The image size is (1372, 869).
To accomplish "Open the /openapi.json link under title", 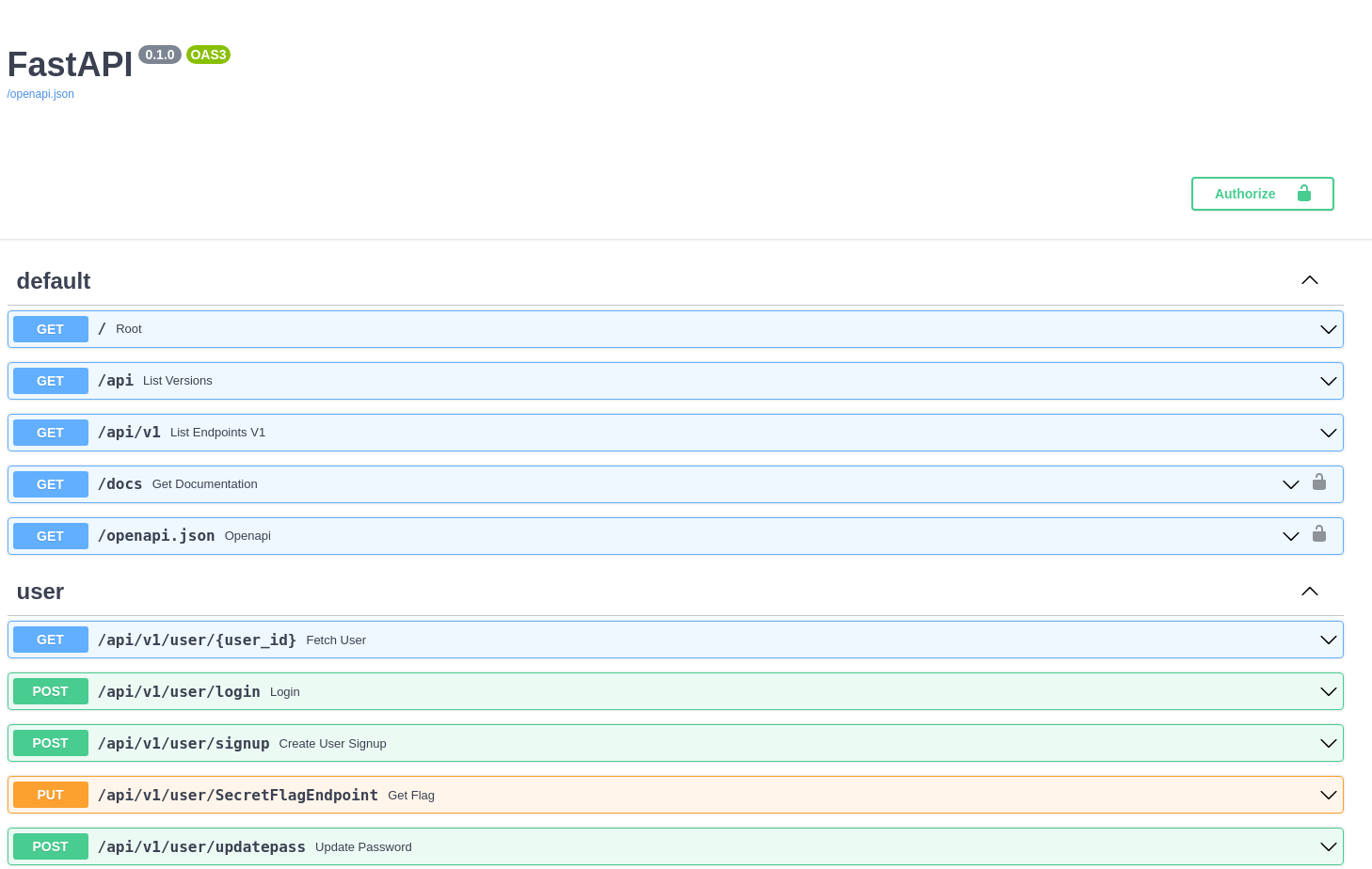I will tap(40, 94).
